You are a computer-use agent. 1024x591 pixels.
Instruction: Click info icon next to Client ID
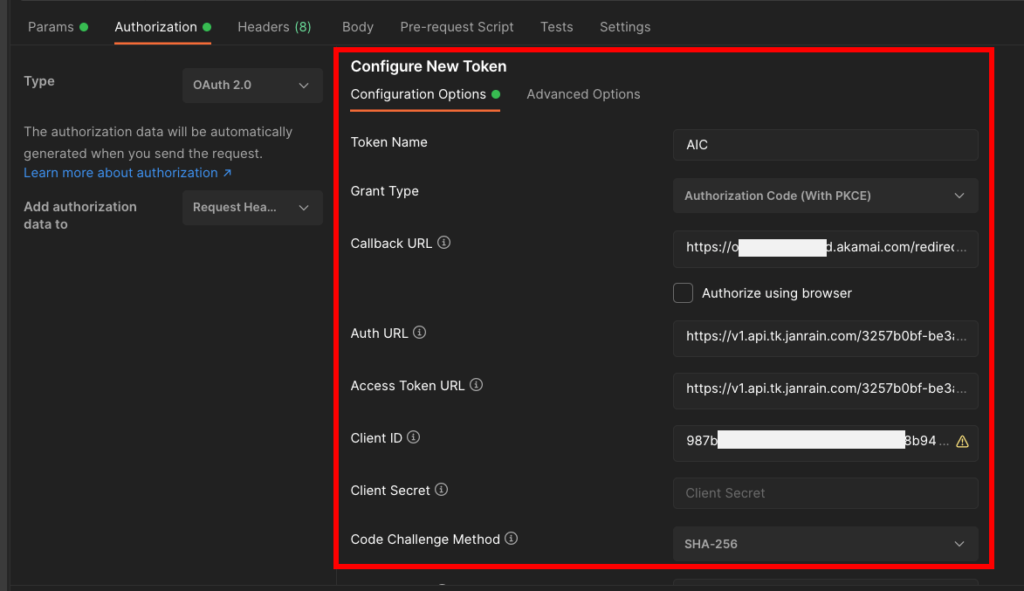pos(413,438)
